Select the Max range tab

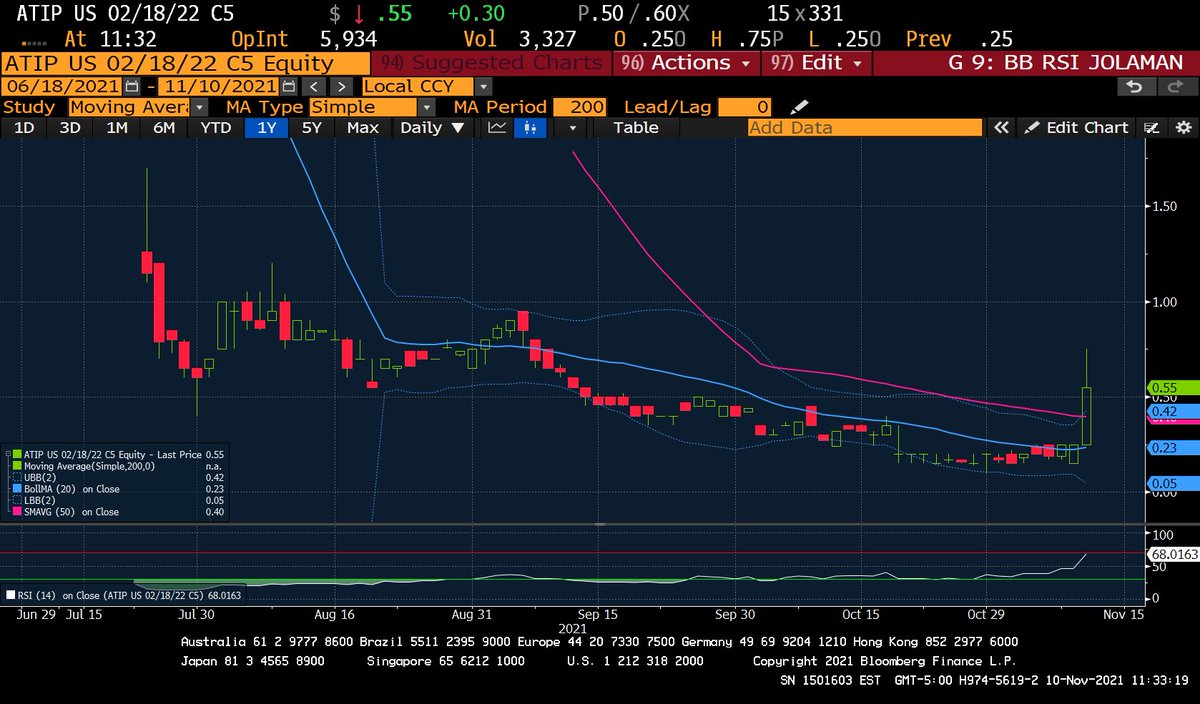pos(363,127)
